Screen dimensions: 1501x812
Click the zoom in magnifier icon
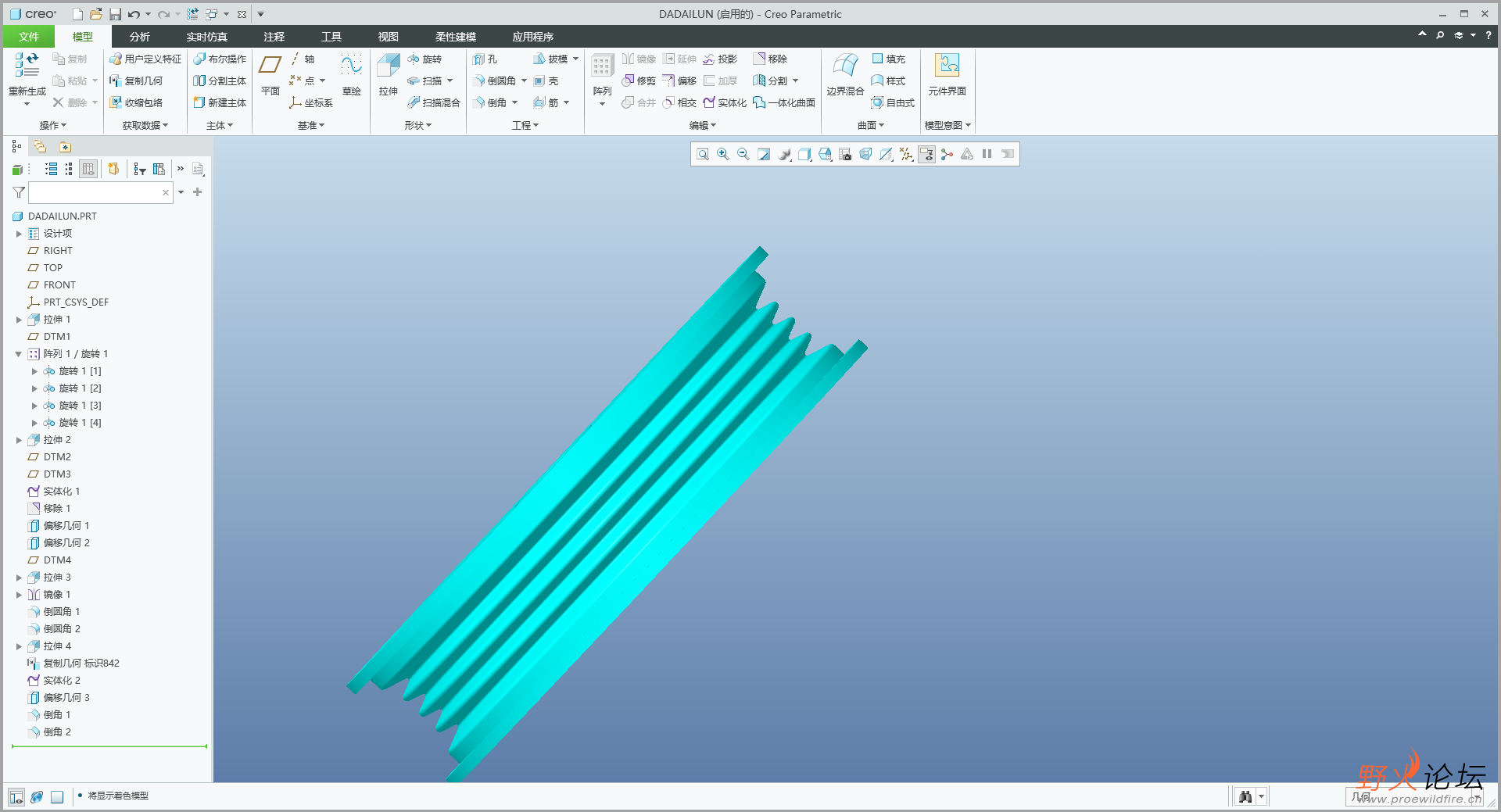(x=723, y=154)
